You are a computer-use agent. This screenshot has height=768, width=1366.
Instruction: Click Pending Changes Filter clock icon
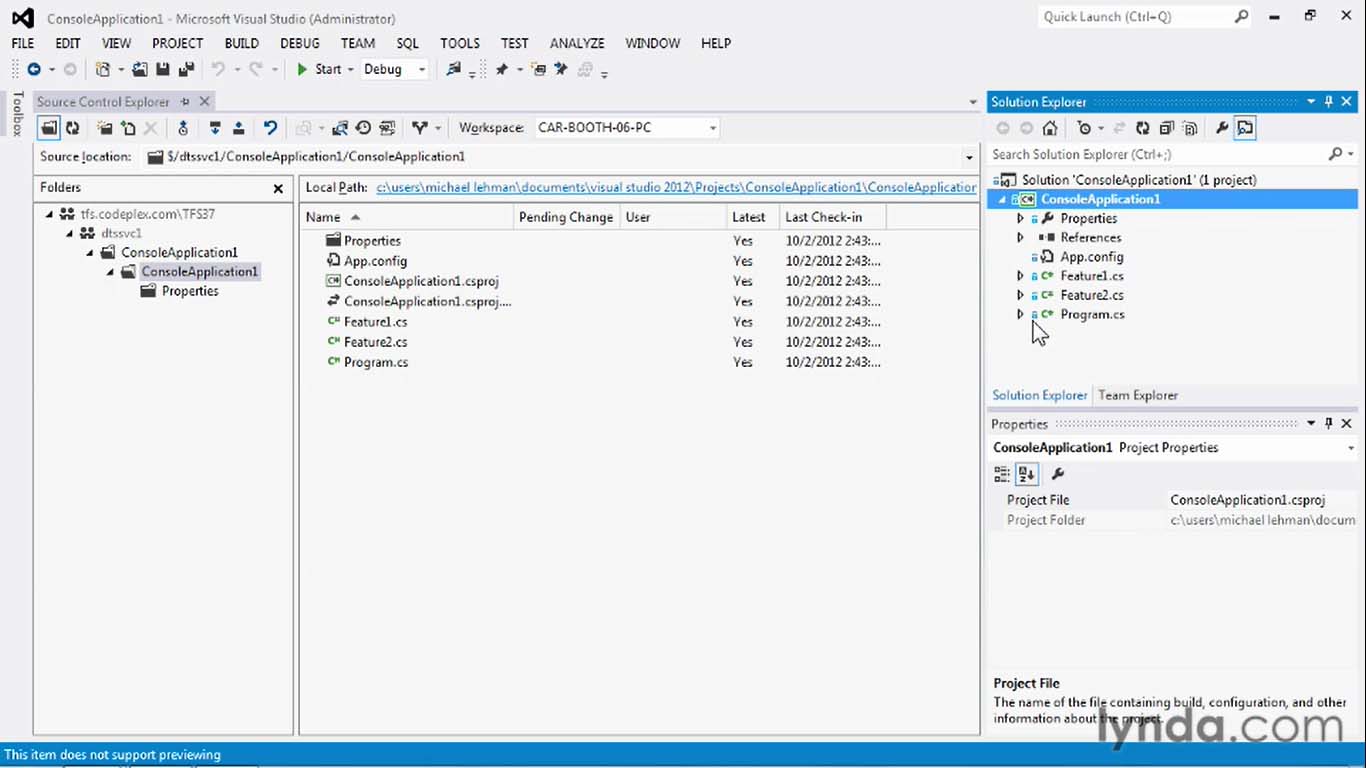pyautogui.click(x=1084, y=128)
